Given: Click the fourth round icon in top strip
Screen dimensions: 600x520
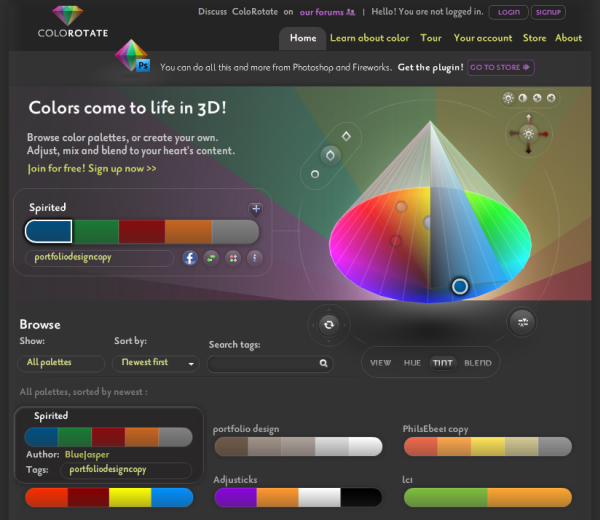Looking at the screenshot, I should [x=551, y=98].
